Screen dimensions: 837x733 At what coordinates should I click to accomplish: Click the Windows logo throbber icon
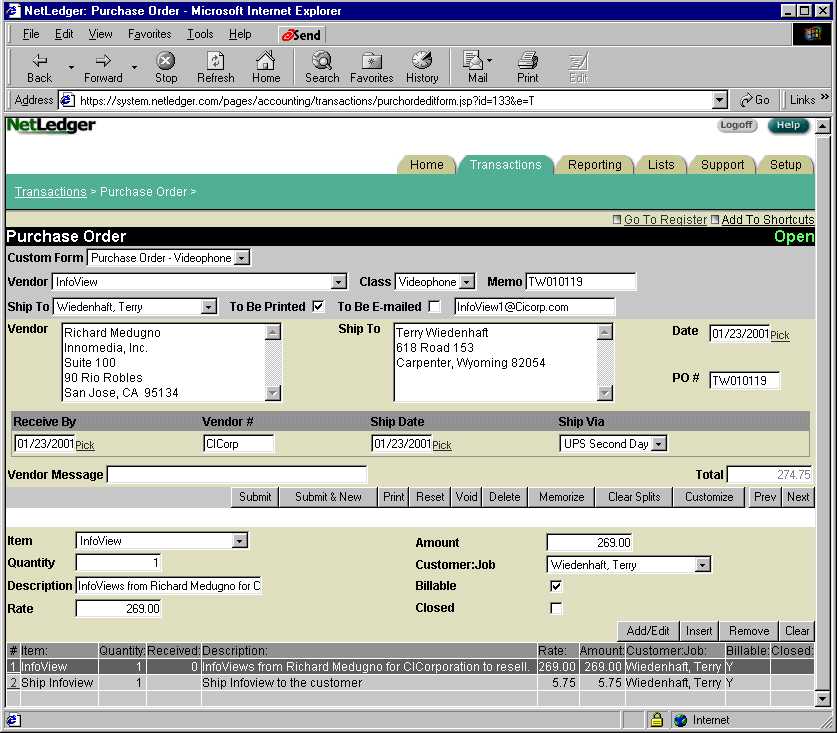tap(812, 34)
